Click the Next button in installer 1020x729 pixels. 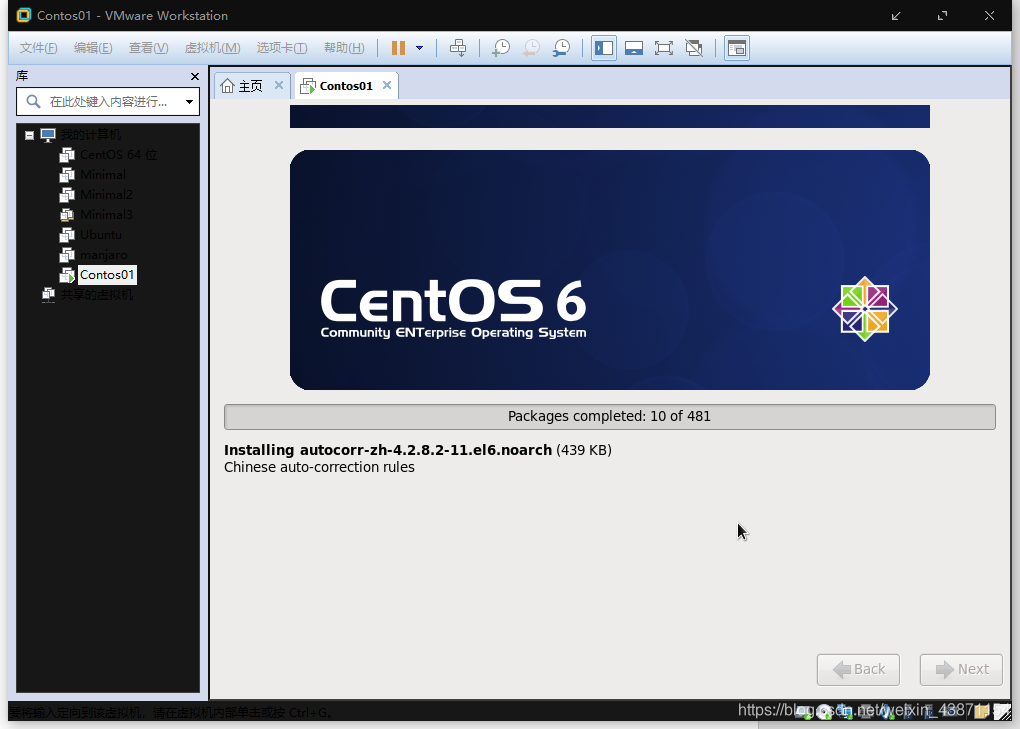[x=961, y=670]
